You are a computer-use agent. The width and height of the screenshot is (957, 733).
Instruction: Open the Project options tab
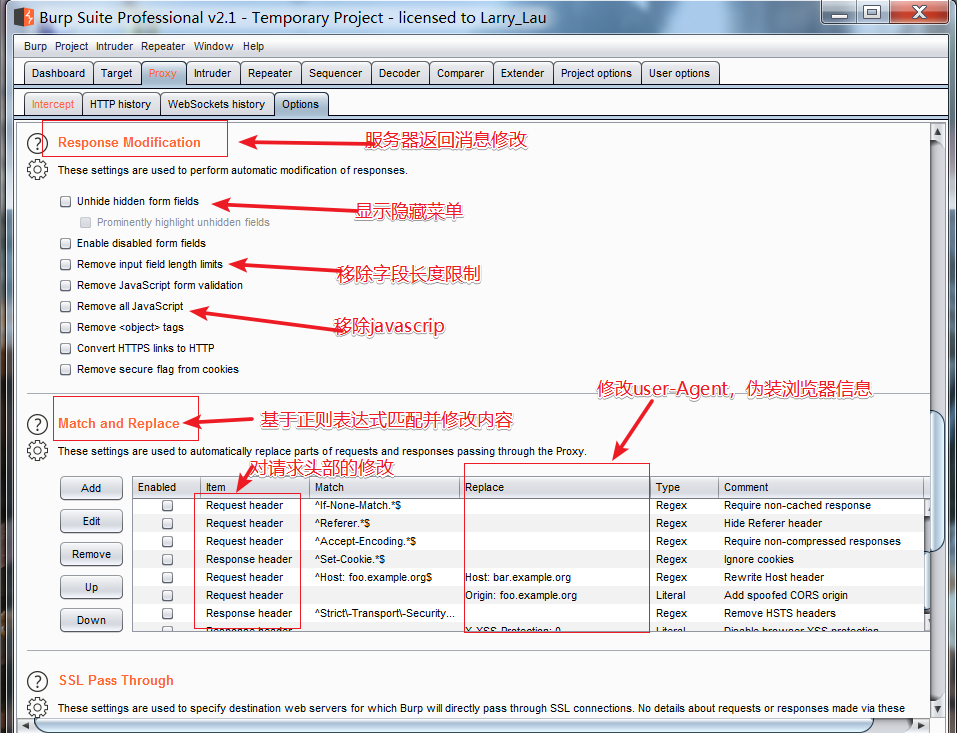click(597, 73)
